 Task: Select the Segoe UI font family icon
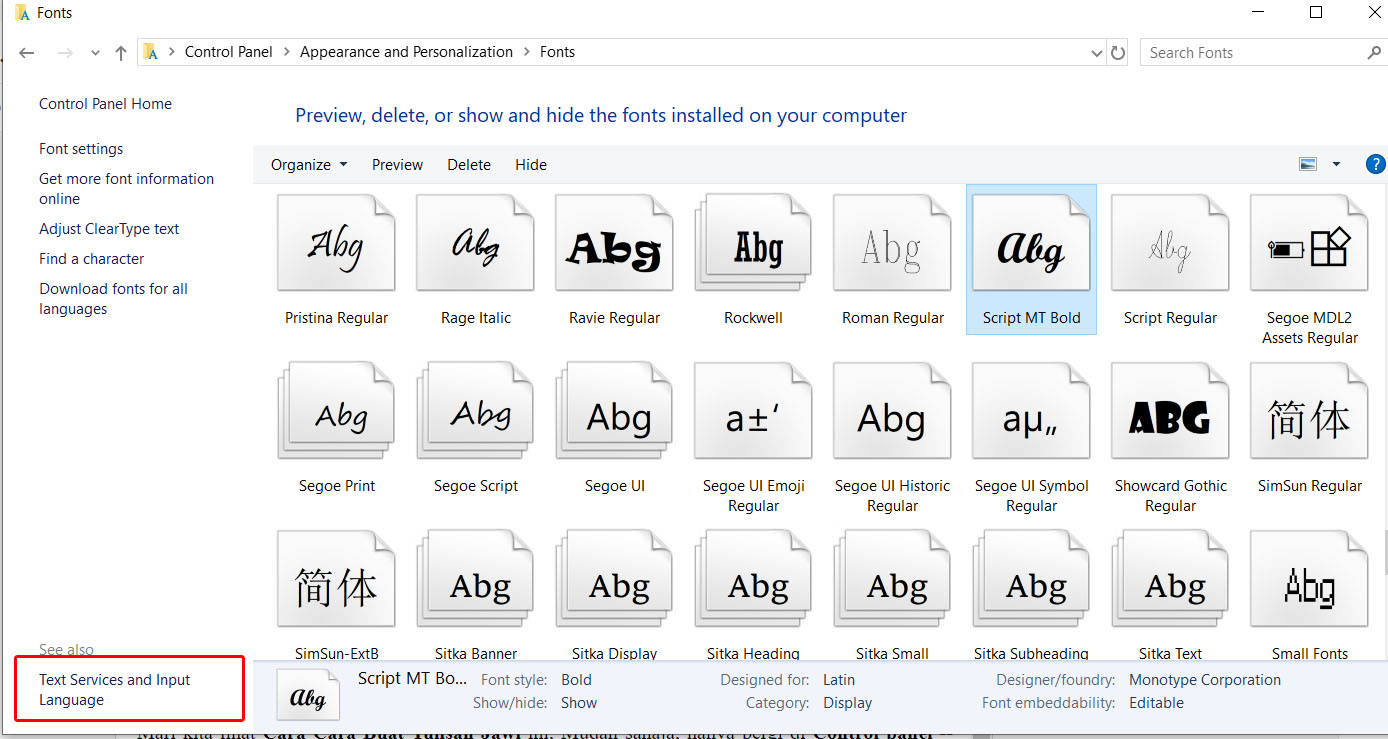pyautogui.click(x=614, y=411)
